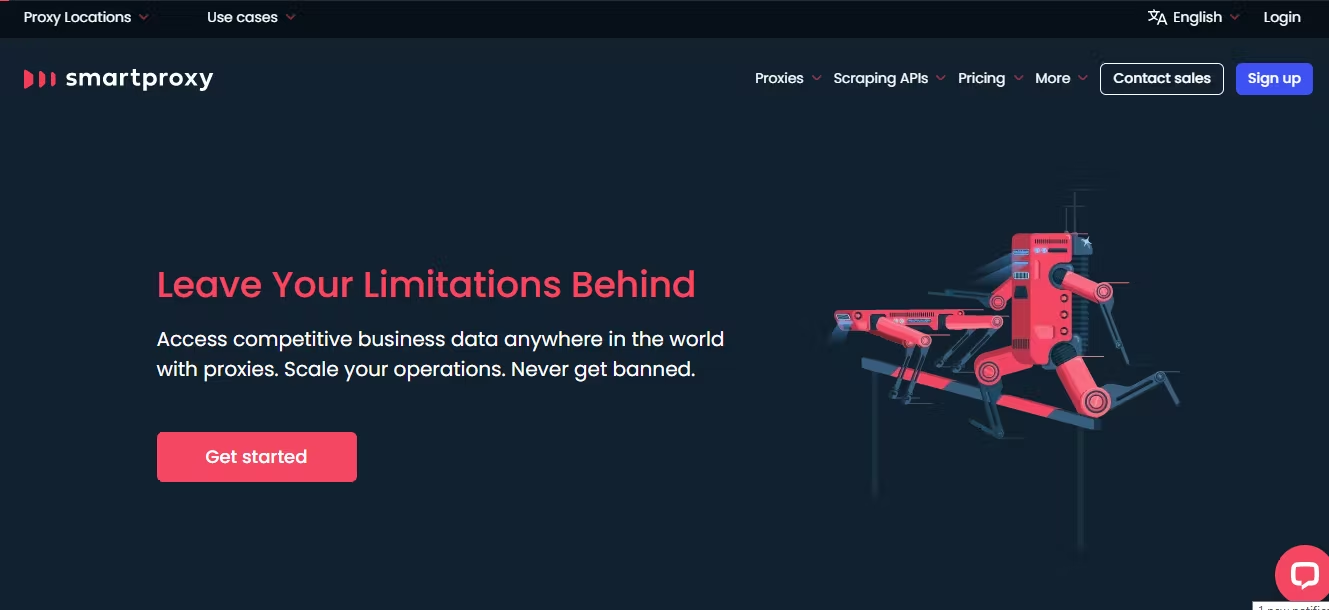1329x610 pixels.
Task: Click the language translate icon
Action: [x=1157, y=17]
